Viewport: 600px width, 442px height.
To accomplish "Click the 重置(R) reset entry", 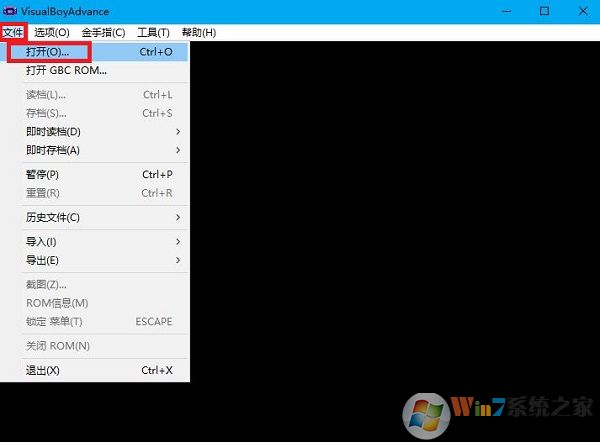I will point(94,193).
